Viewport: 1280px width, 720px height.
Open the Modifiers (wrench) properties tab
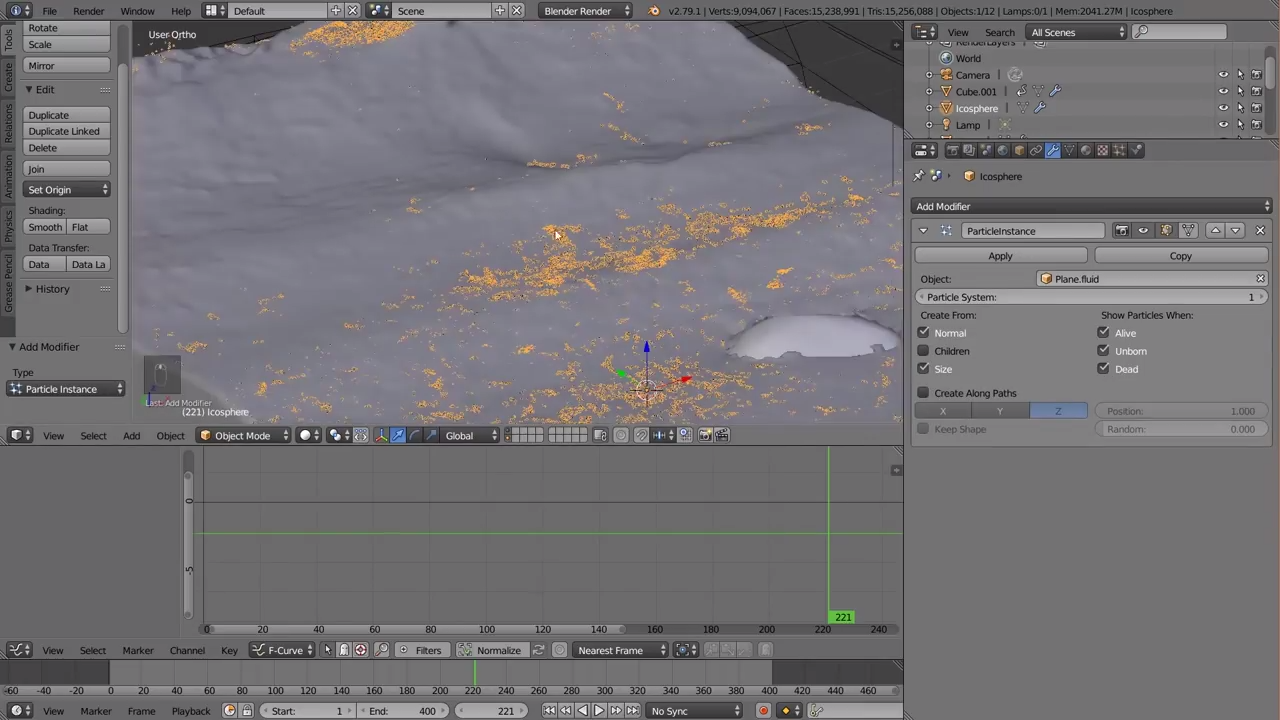(x=1053, y=150)
